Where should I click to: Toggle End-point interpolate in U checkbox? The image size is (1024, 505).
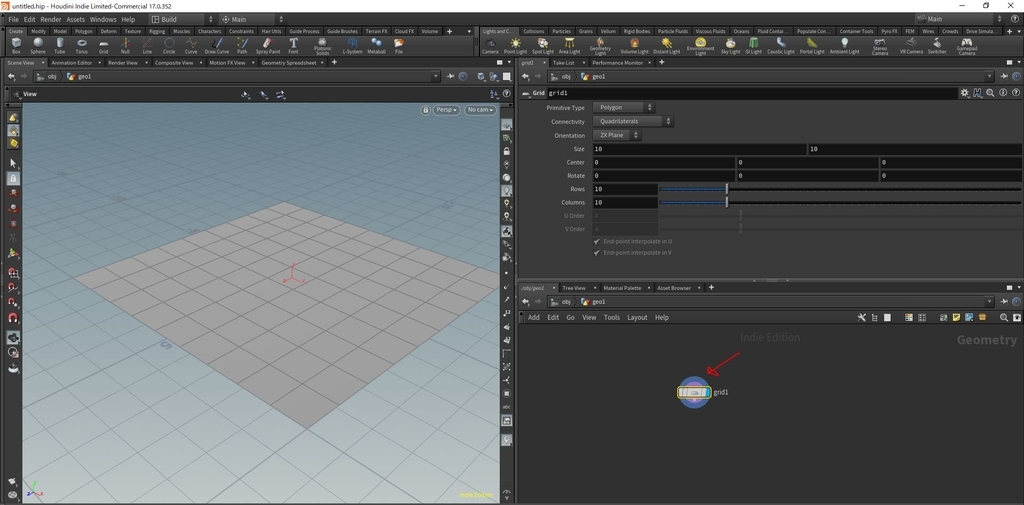click(x=597, y=242)
